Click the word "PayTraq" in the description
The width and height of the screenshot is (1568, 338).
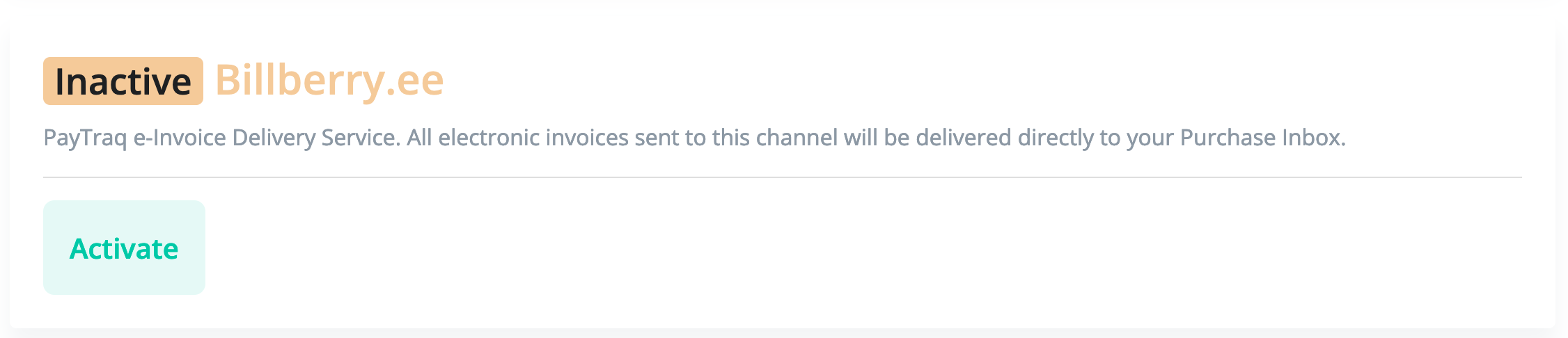point(85,138)
